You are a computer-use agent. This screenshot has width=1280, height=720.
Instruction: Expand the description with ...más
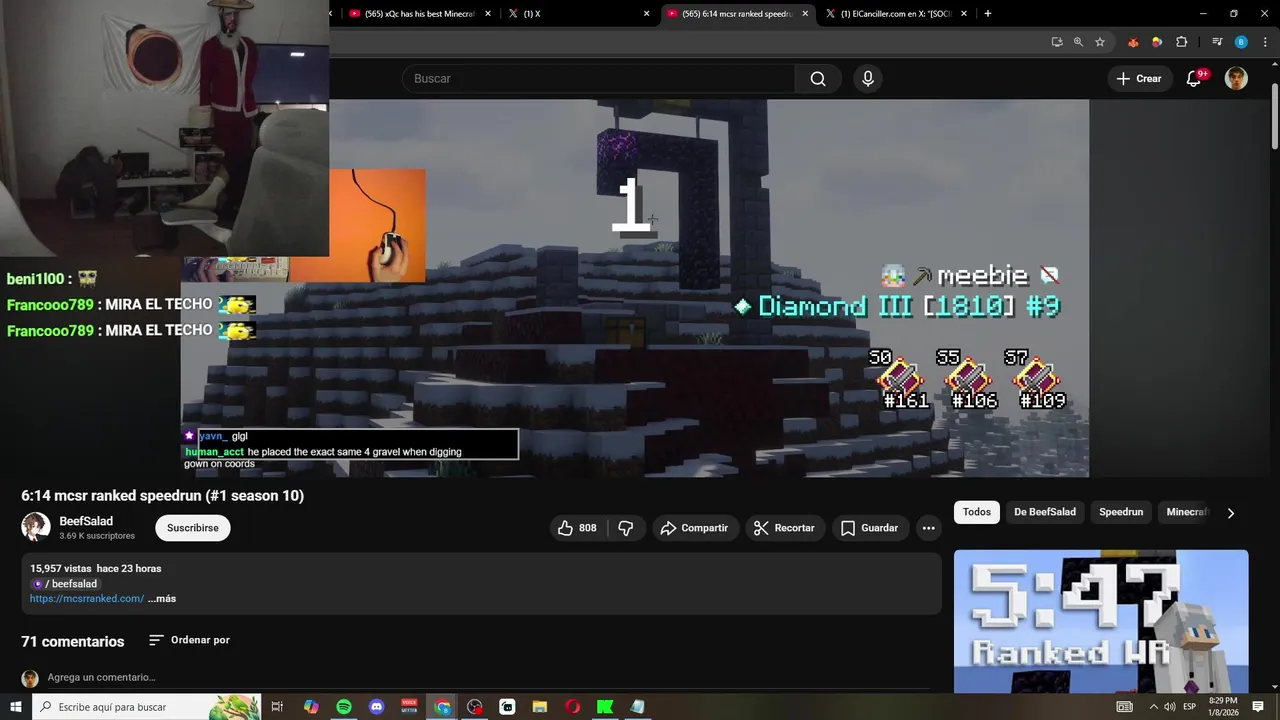[x=162, y=599]
